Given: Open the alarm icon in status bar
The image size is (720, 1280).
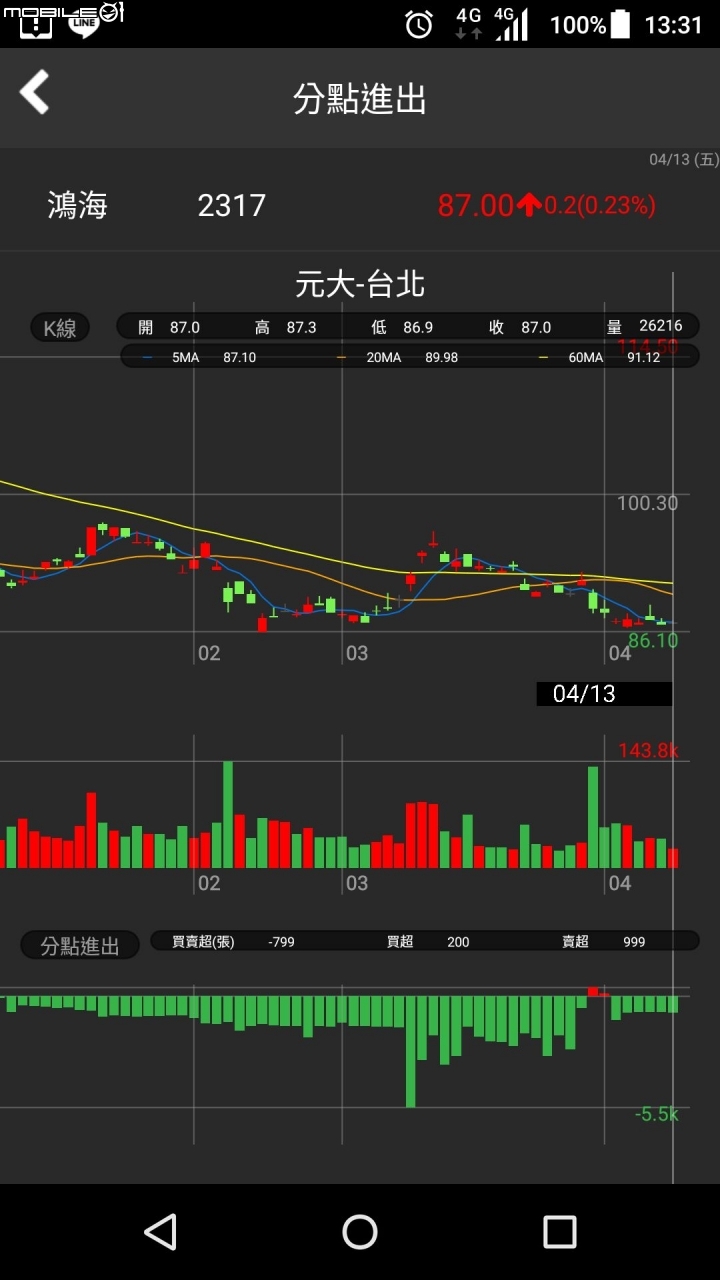Looking at the screenshot, I should [x=419, y=24].
